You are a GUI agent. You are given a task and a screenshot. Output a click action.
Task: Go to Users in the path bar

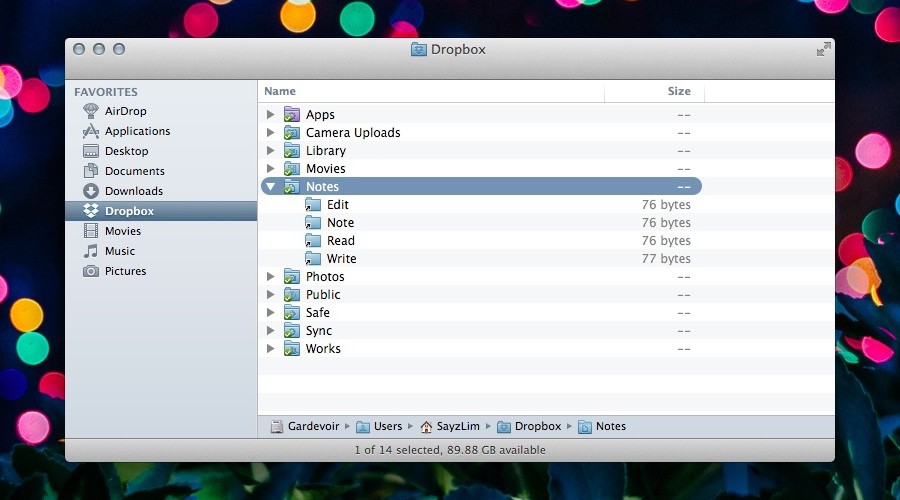[387, 427]
